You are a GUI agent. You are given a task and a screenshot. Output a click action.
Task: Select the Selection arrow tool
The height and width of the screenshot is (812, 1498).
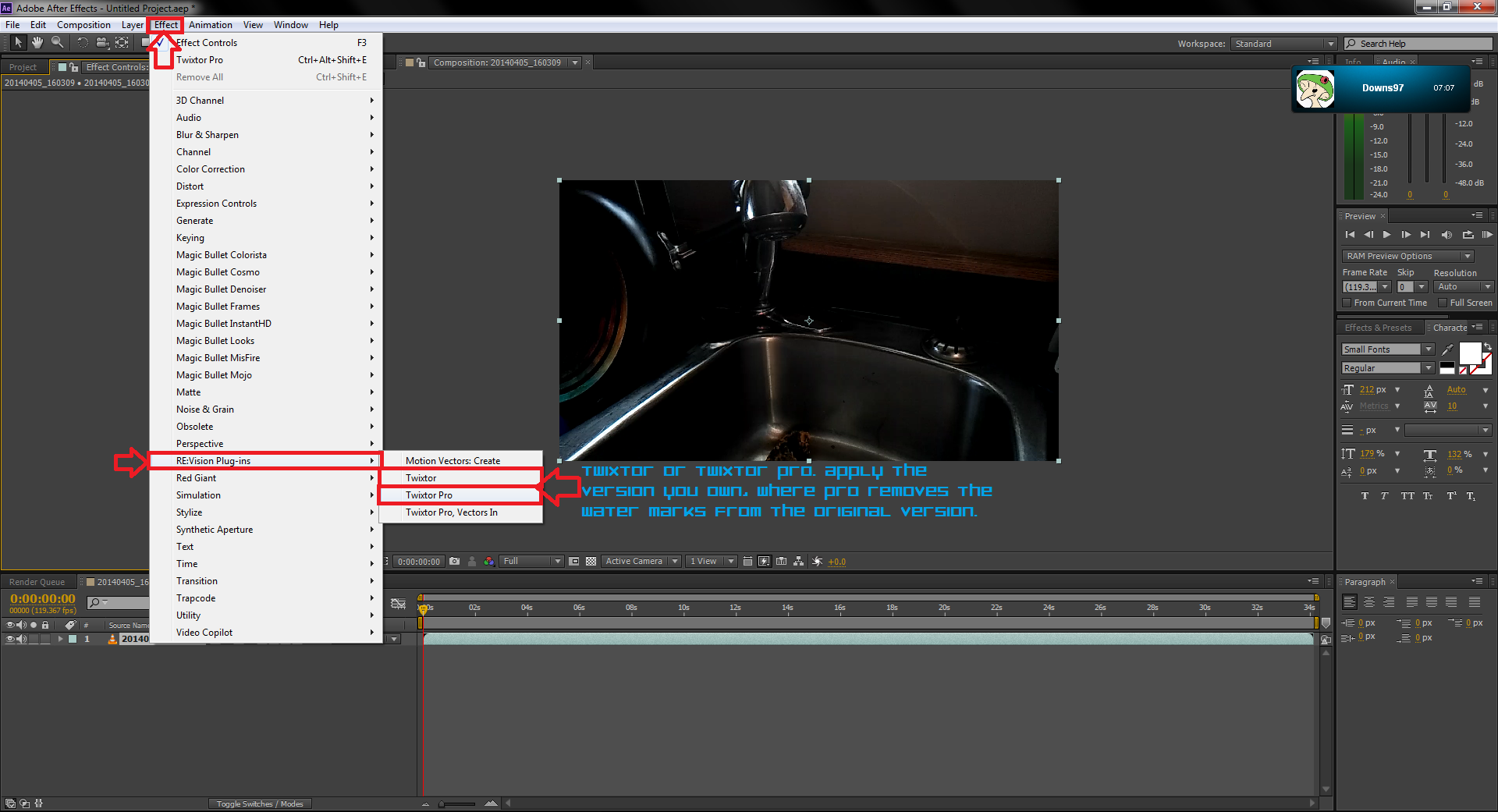point(18,42)
